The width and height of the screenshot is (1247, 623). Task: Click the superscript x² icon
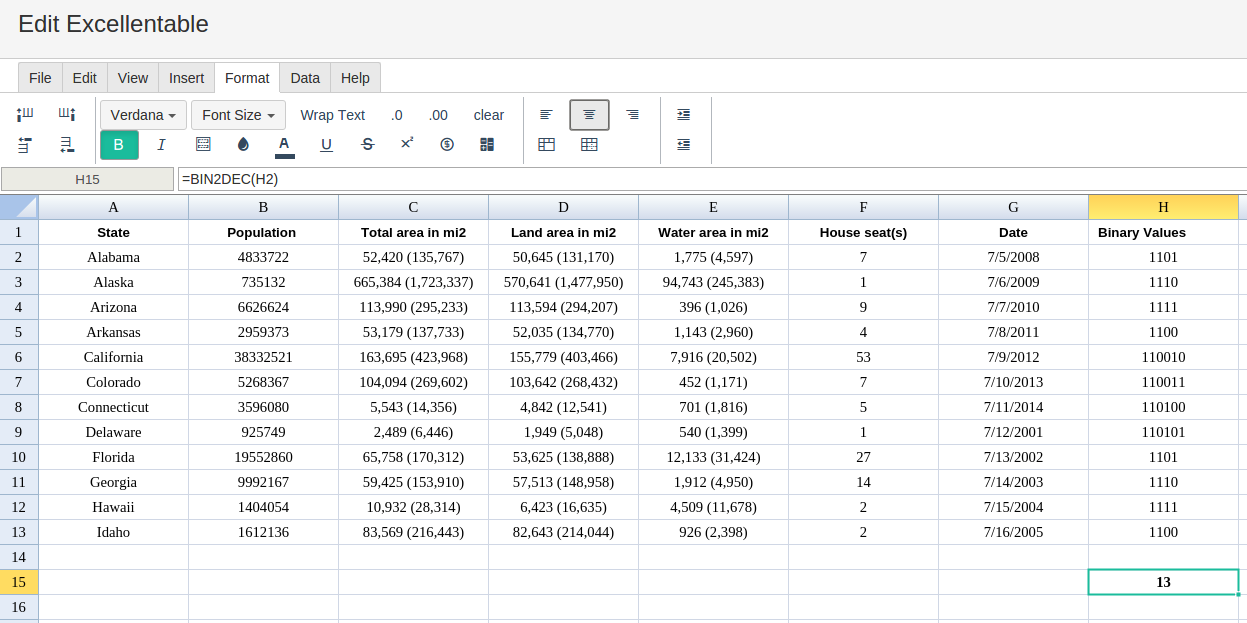407,144
